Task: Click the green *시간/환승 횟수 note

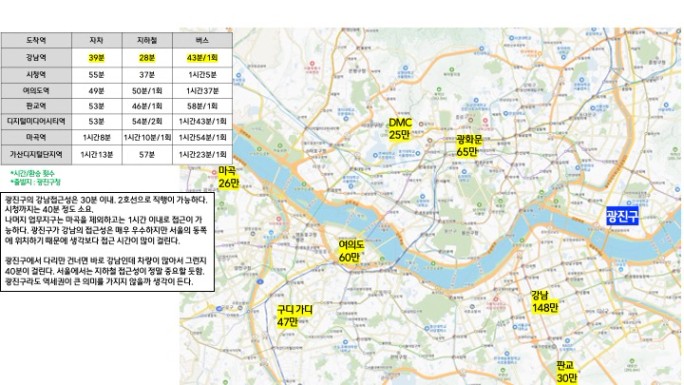Action: tap(33, 173)
